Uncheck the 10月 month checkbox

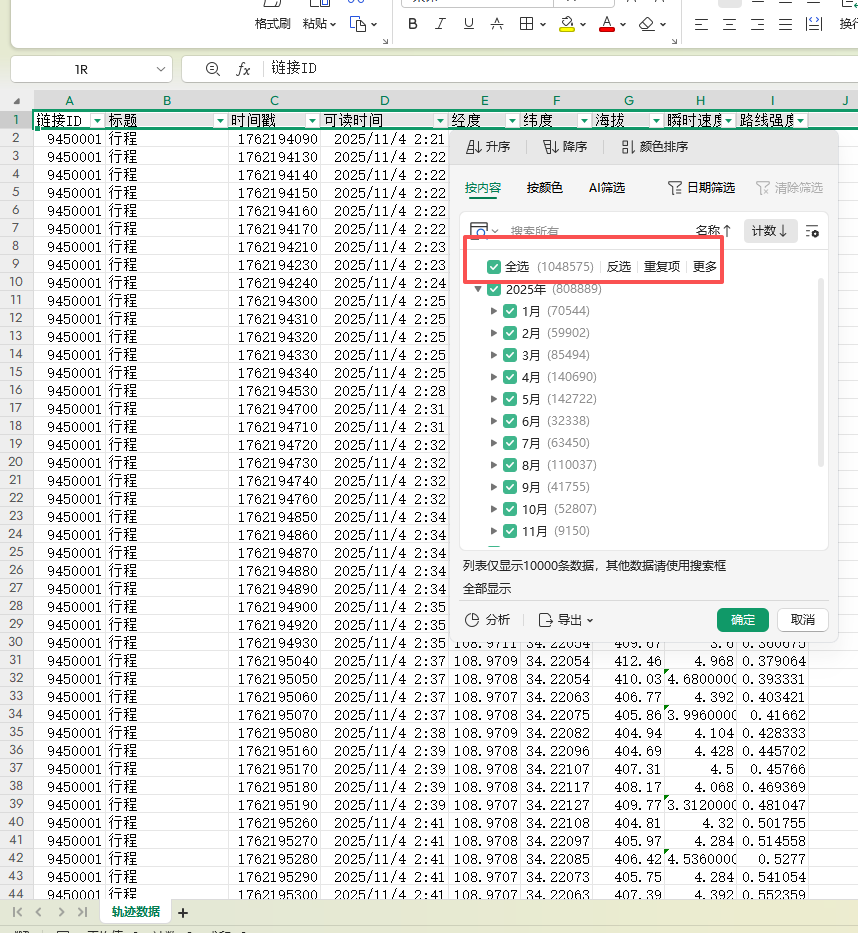coord(510,509)
